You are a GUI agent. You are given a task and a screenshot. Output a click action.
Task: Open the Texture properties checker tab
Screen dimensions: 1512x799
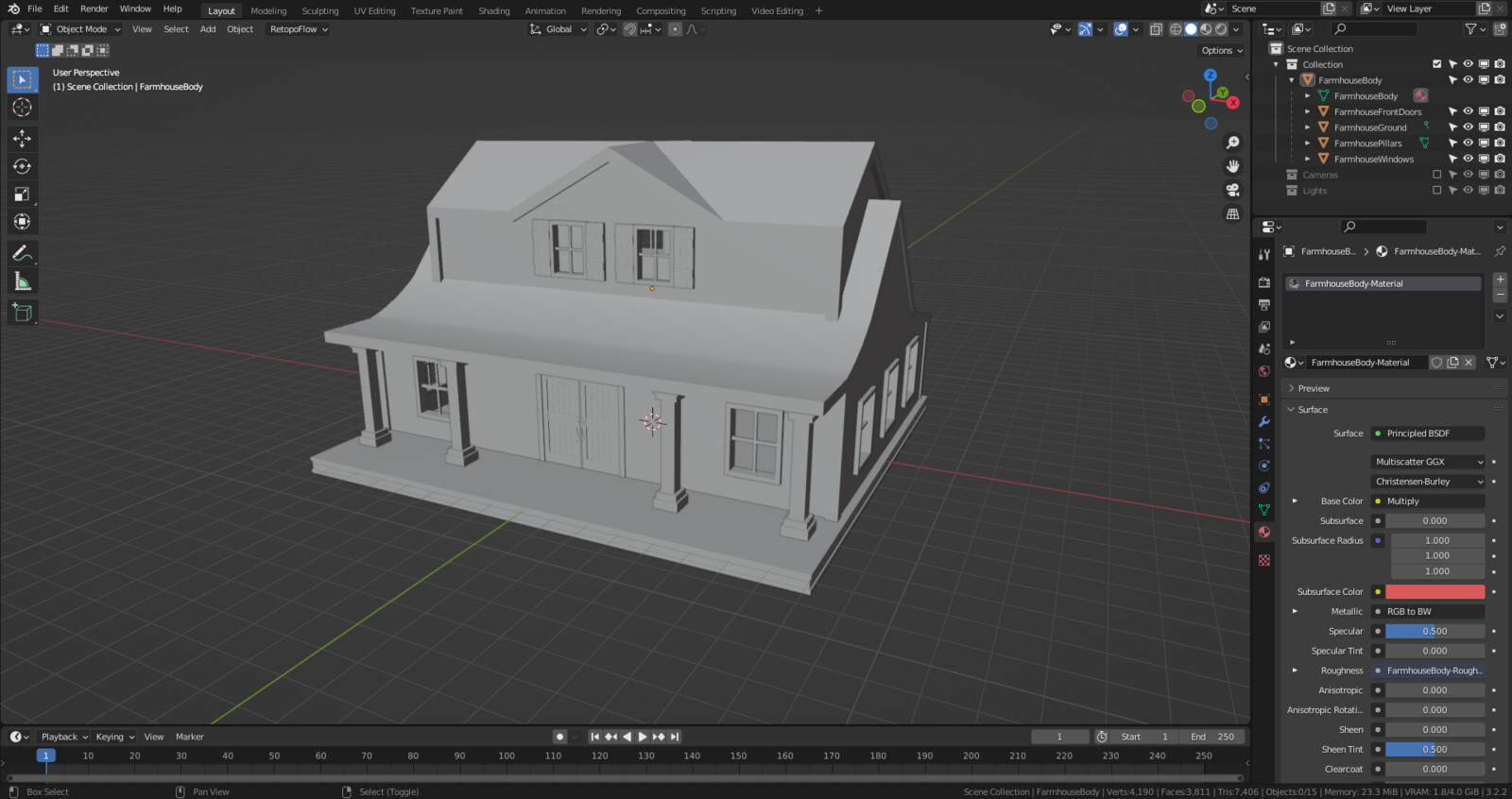point(1264,560)
